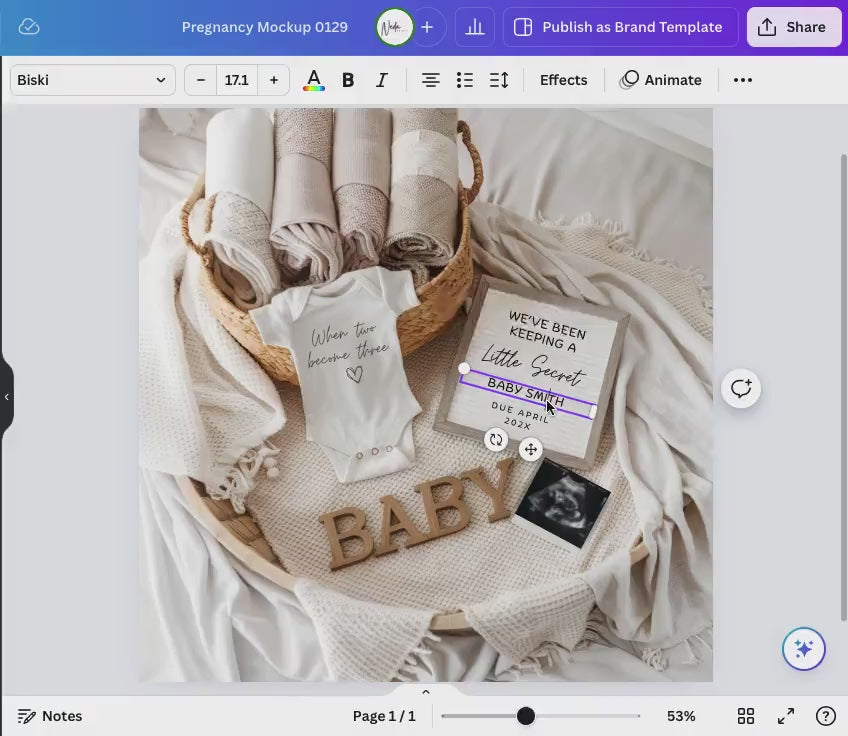Click Publish as Brand Template
This screenshot has height=736, width=848.
tap(619, 27)
